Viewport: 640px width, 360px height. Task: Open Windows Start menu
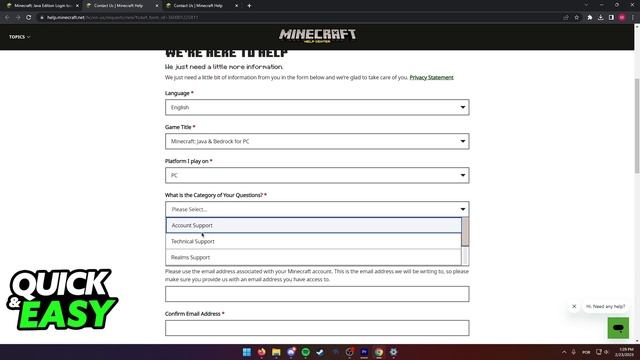247,352
